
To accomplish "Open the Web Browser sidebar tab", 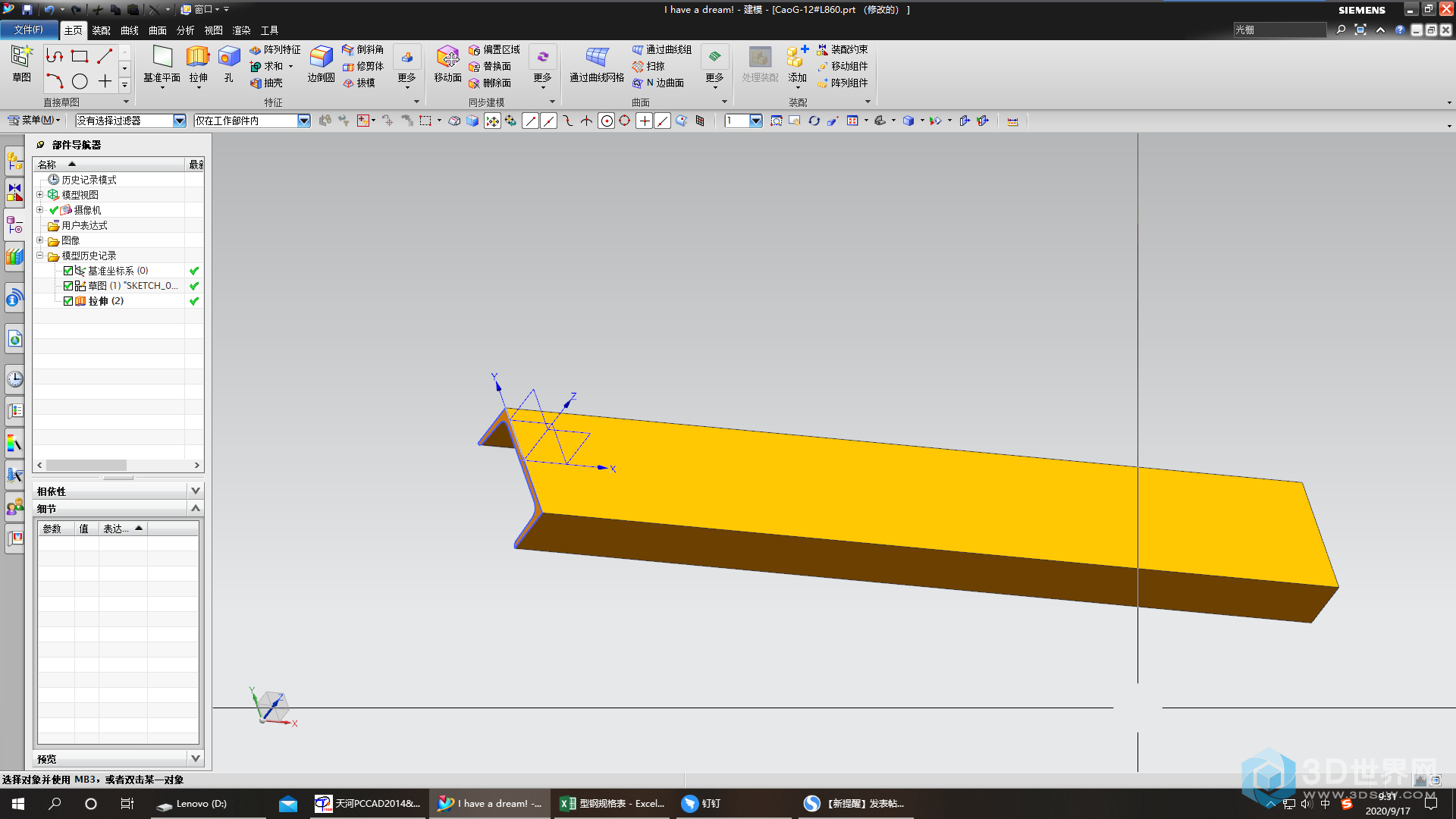I will click(x=14, y=339).
